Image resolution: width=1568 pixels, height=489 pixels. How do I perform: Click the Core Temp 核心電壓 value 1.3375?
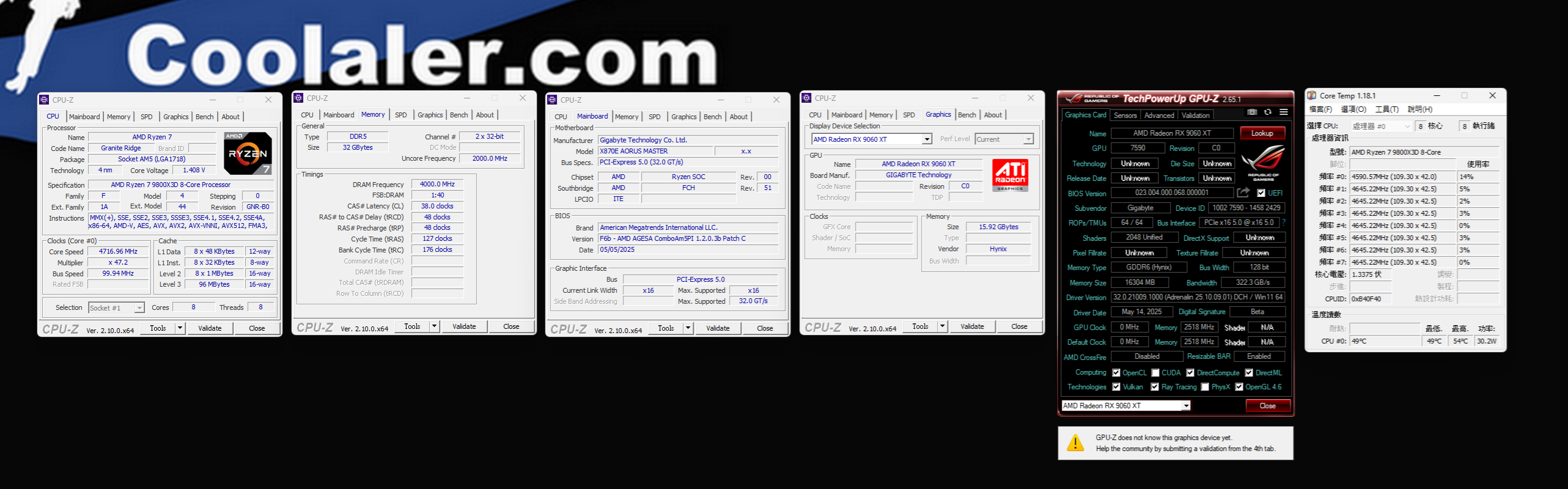coord(1371,274)
